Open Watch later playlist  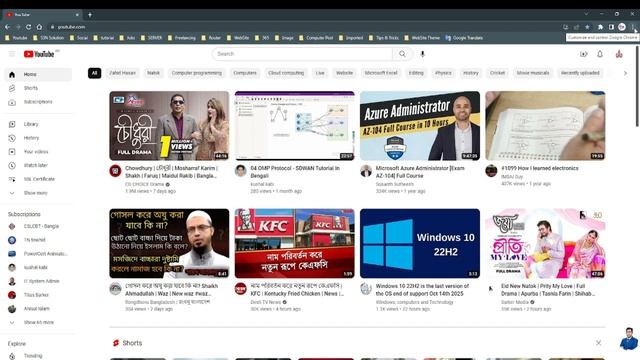point(38,165)
